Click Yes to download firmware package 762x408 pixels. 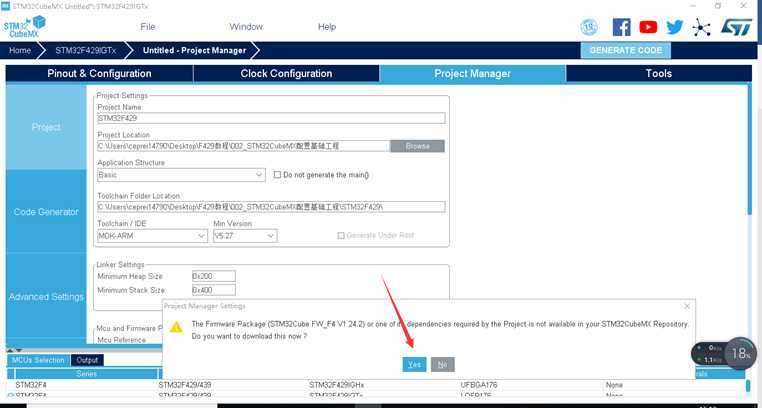[415, 364]
